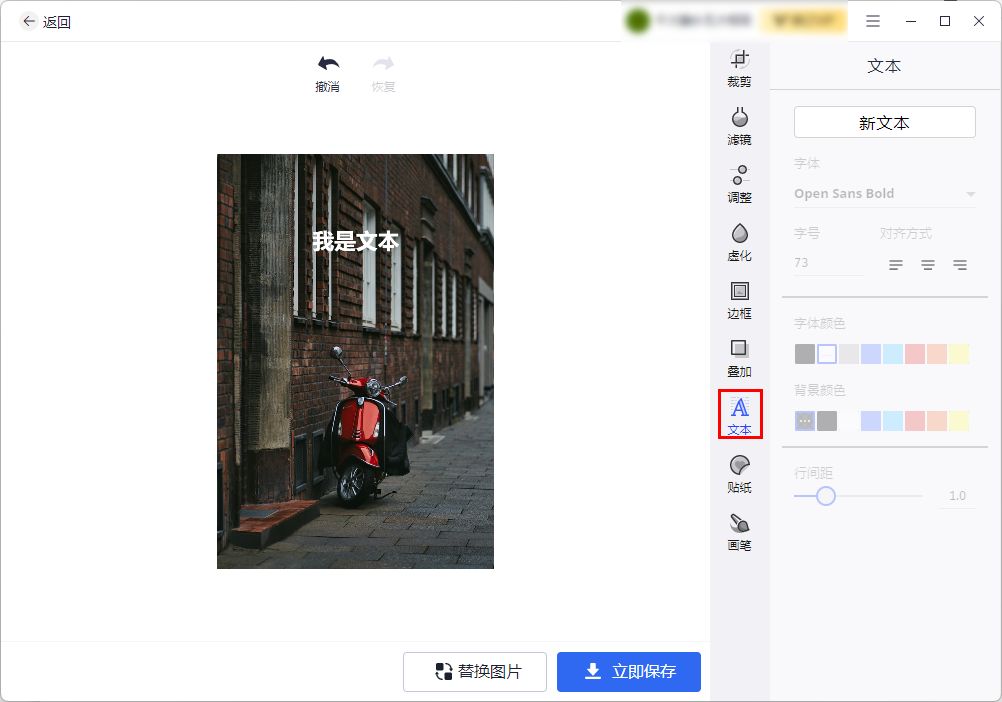Image resolution: width=1002 pixels, height=702 pixels.
Task: Toggle center text alignment
Action: (x=928, y=264)
